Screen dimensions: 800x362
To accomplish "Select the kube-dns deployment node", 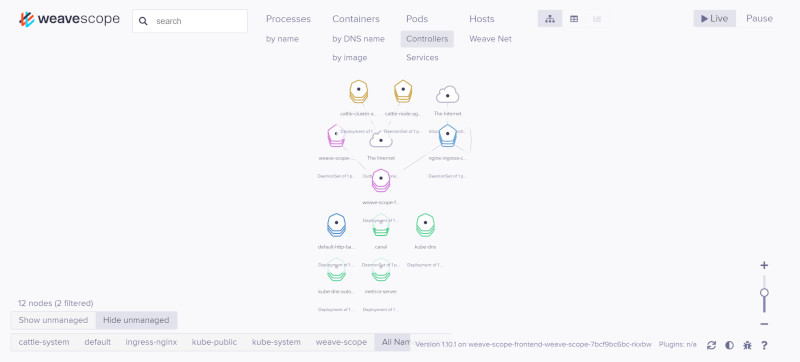I will click(x=425, y=225).
